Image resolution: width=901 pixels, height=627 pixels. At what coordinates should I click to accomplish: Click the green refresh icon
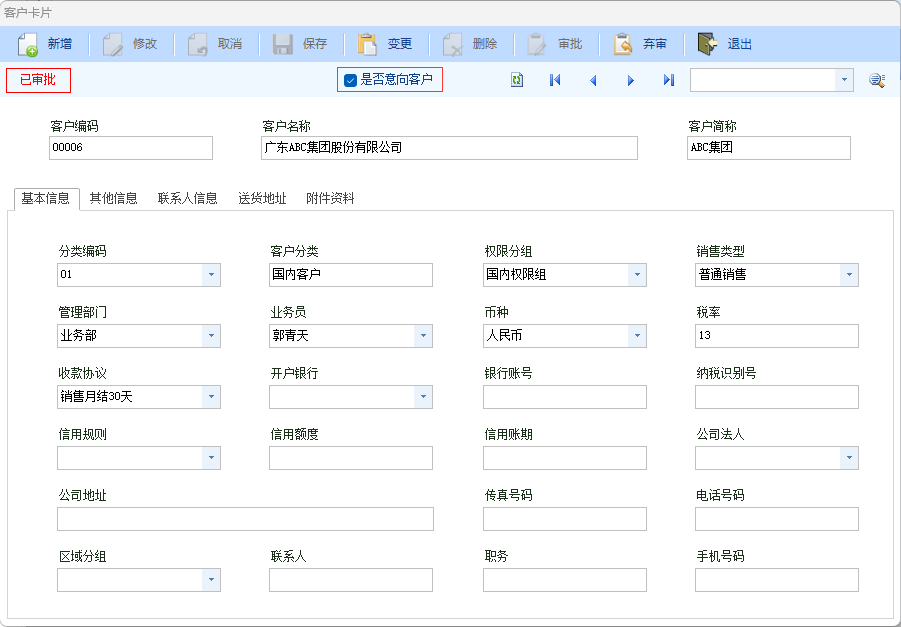(x=517, y=80)
